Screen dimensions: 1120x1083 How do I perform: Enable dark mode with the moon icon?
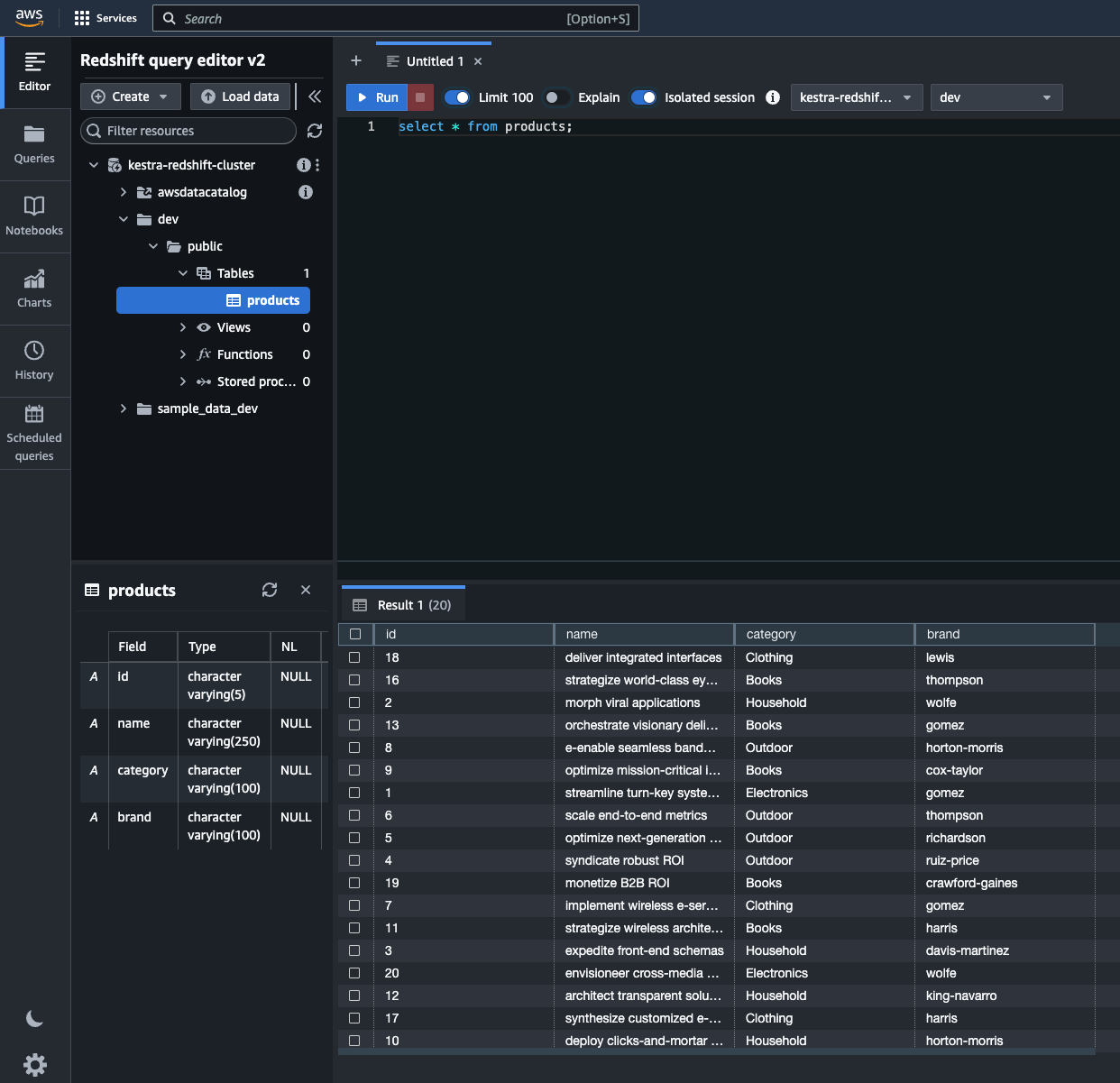pos(34,1018)
